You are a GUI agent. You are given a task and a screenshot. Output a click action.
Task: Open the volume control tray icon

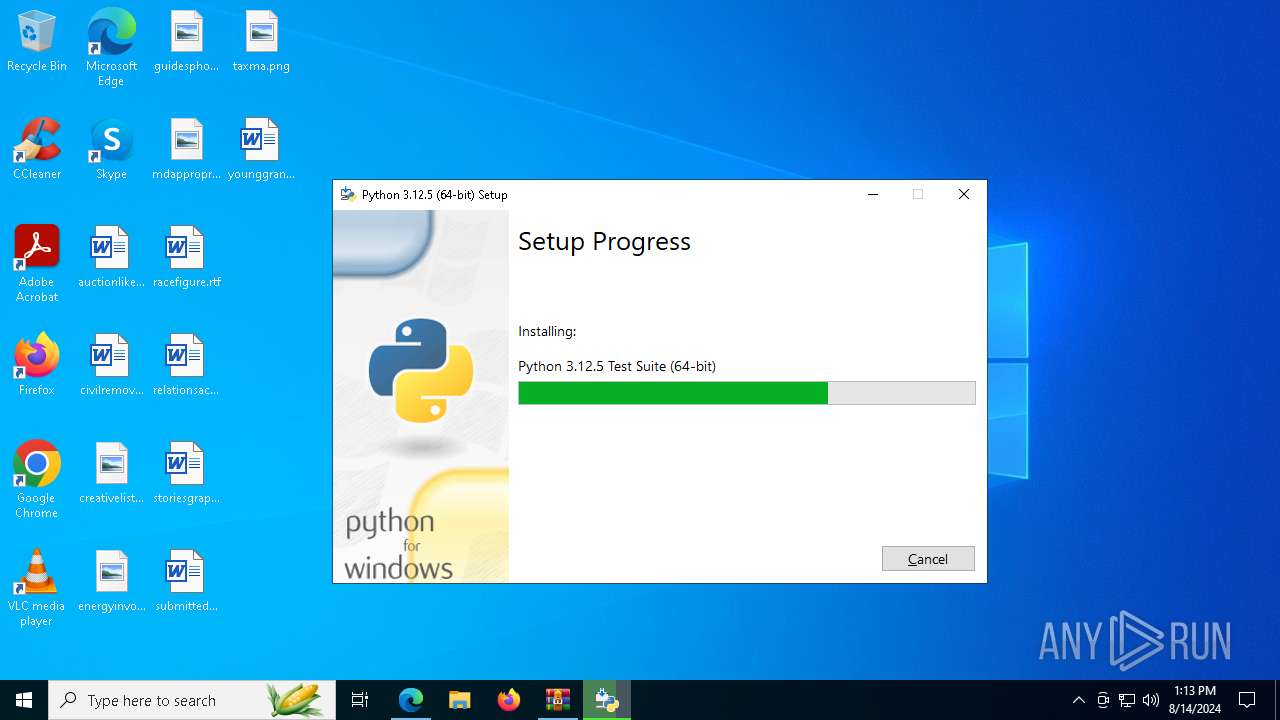[1151, 700]
